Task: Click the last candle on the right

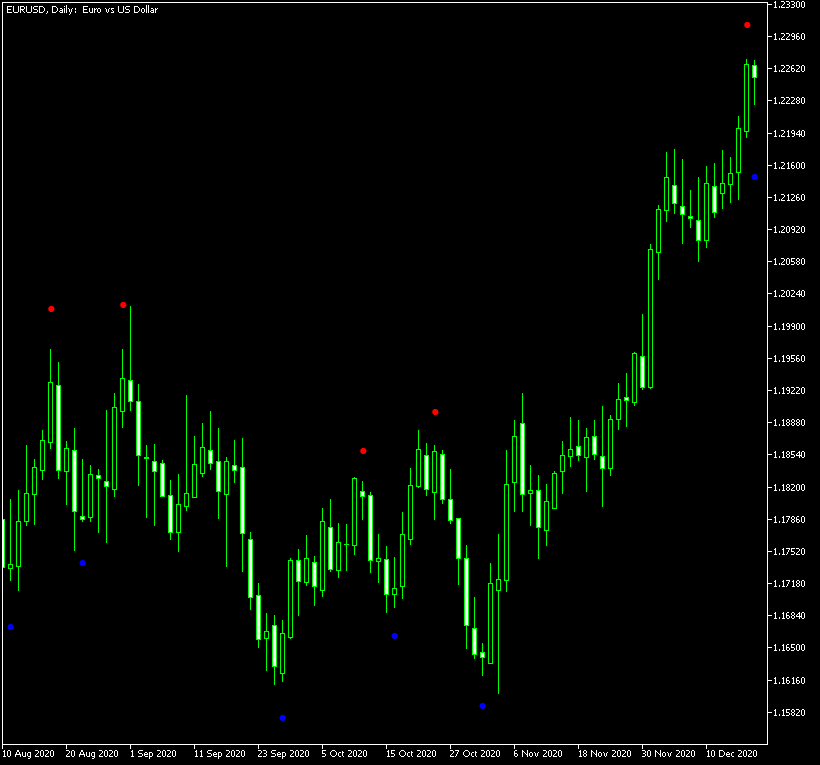Action: click(x=755, y=70)
